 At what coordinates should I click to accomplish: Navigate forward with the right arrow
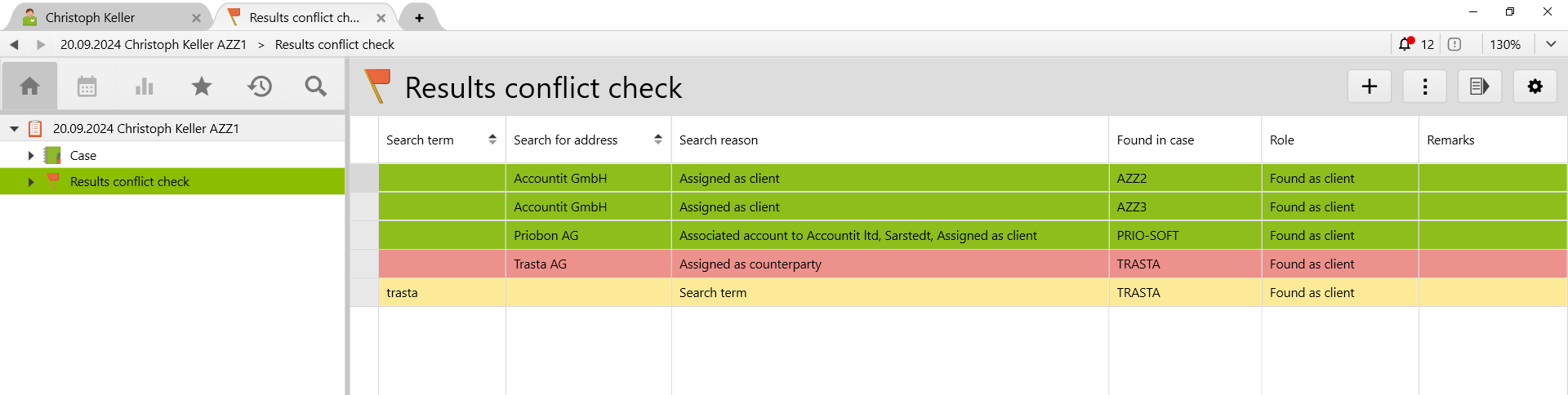coord(41,44)
